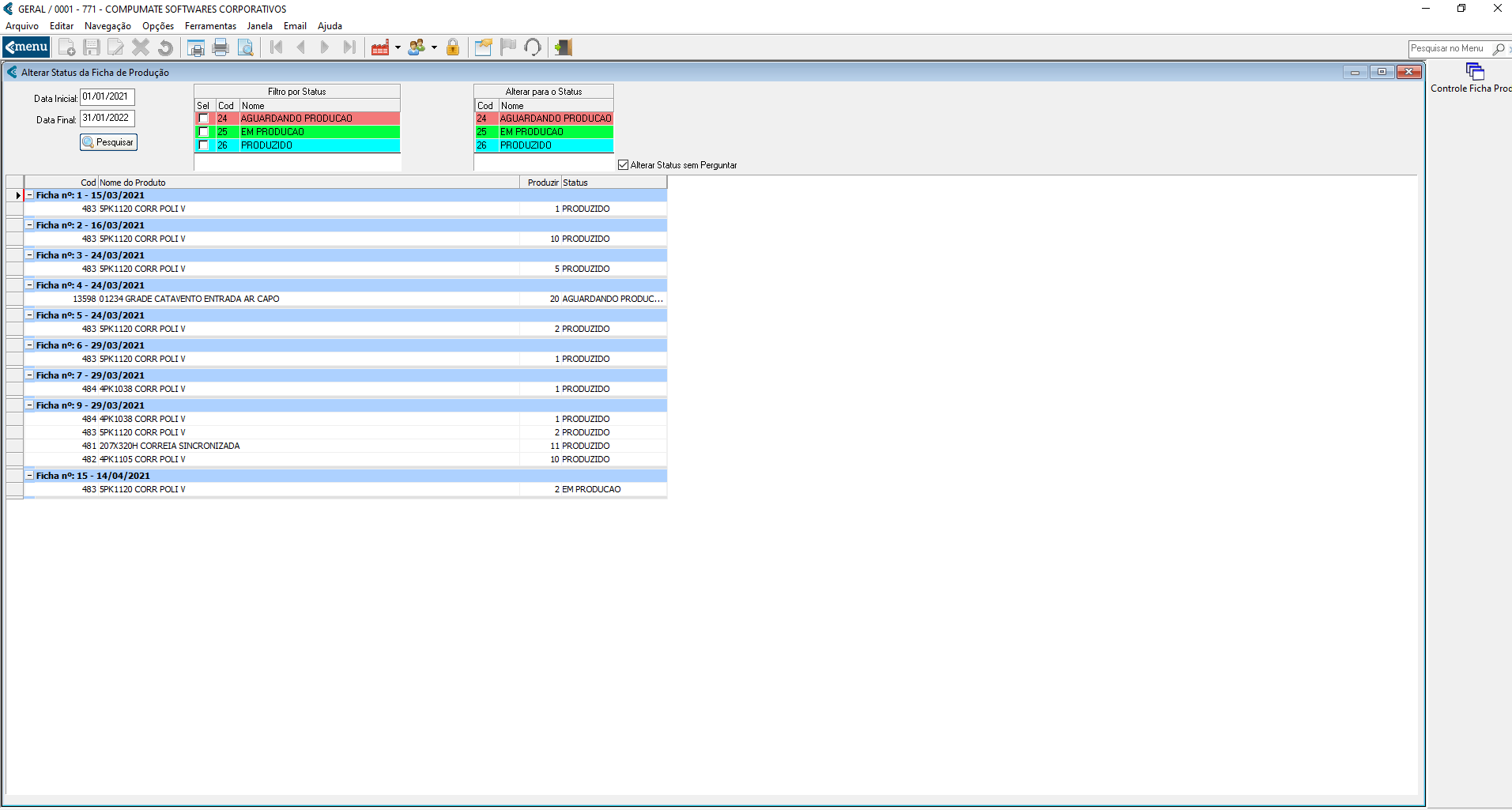This screenshot has height=810, width=1512.
Task: Click the users people icon
Action: pos(417,47)
